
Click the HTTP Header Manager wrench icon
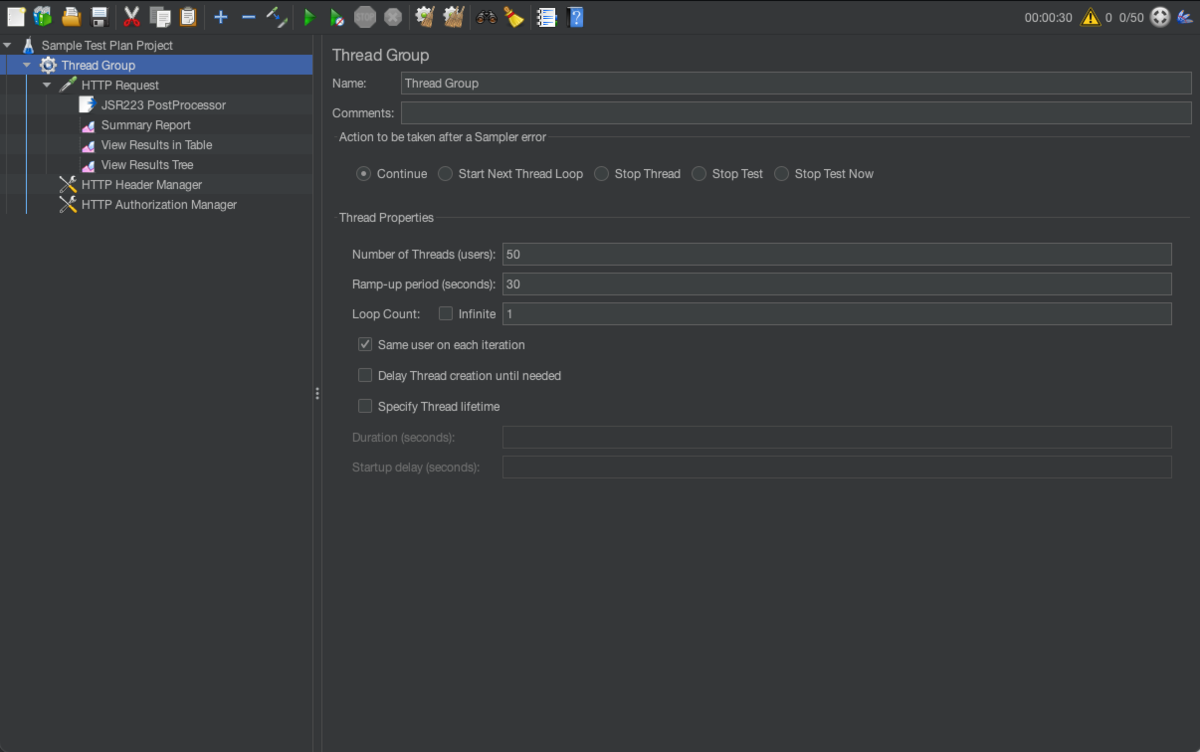click(x=68, y=185)
